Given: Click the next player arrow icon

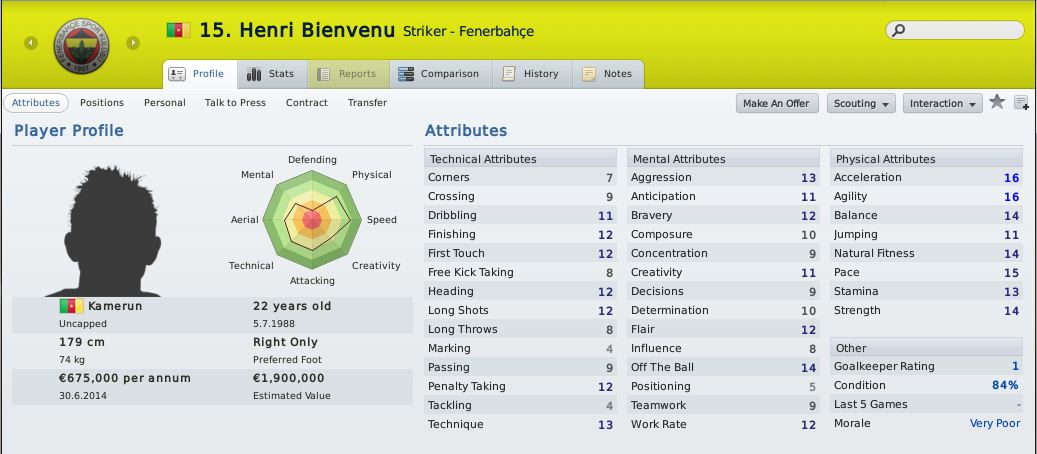Looking at the screenshot, I should point(133,44).
